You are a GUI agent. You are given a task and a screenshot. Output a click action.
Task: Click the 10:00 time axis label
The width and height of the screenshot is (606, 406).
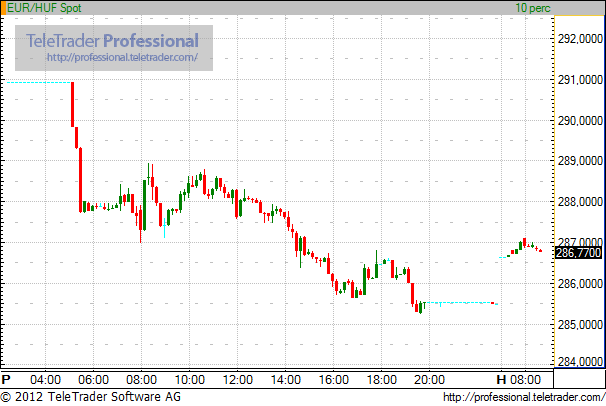189,379
